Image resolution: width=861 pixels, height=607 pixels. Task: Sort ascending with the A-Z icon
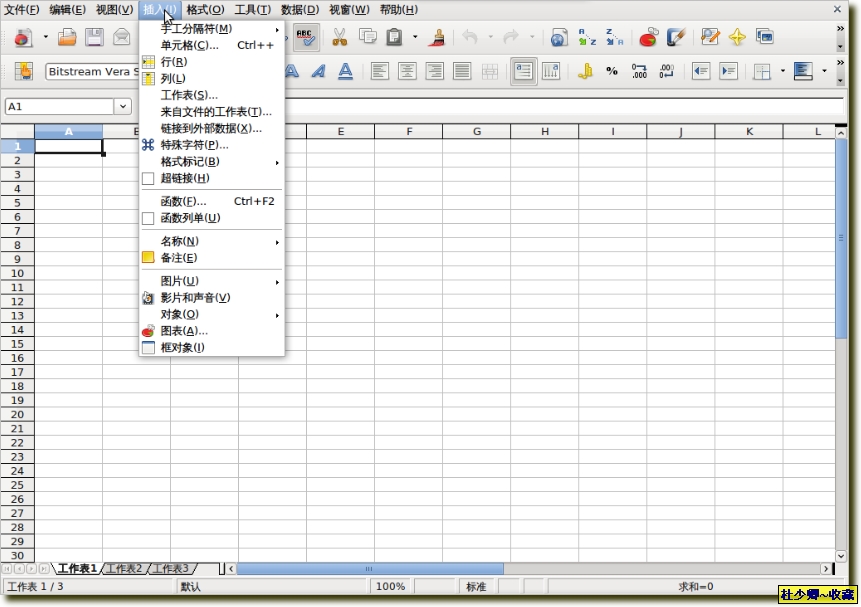tap(587, 38)
